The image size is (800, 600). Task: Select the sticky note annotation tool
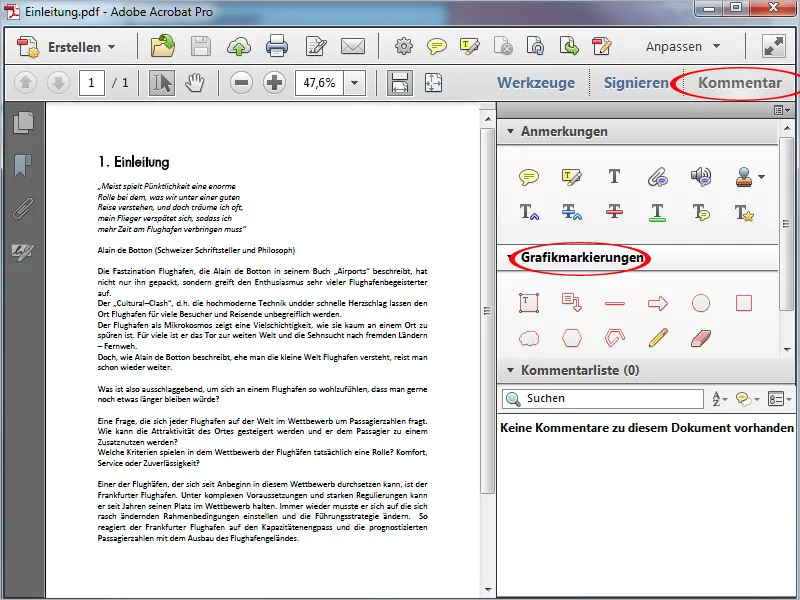[529, 177]
